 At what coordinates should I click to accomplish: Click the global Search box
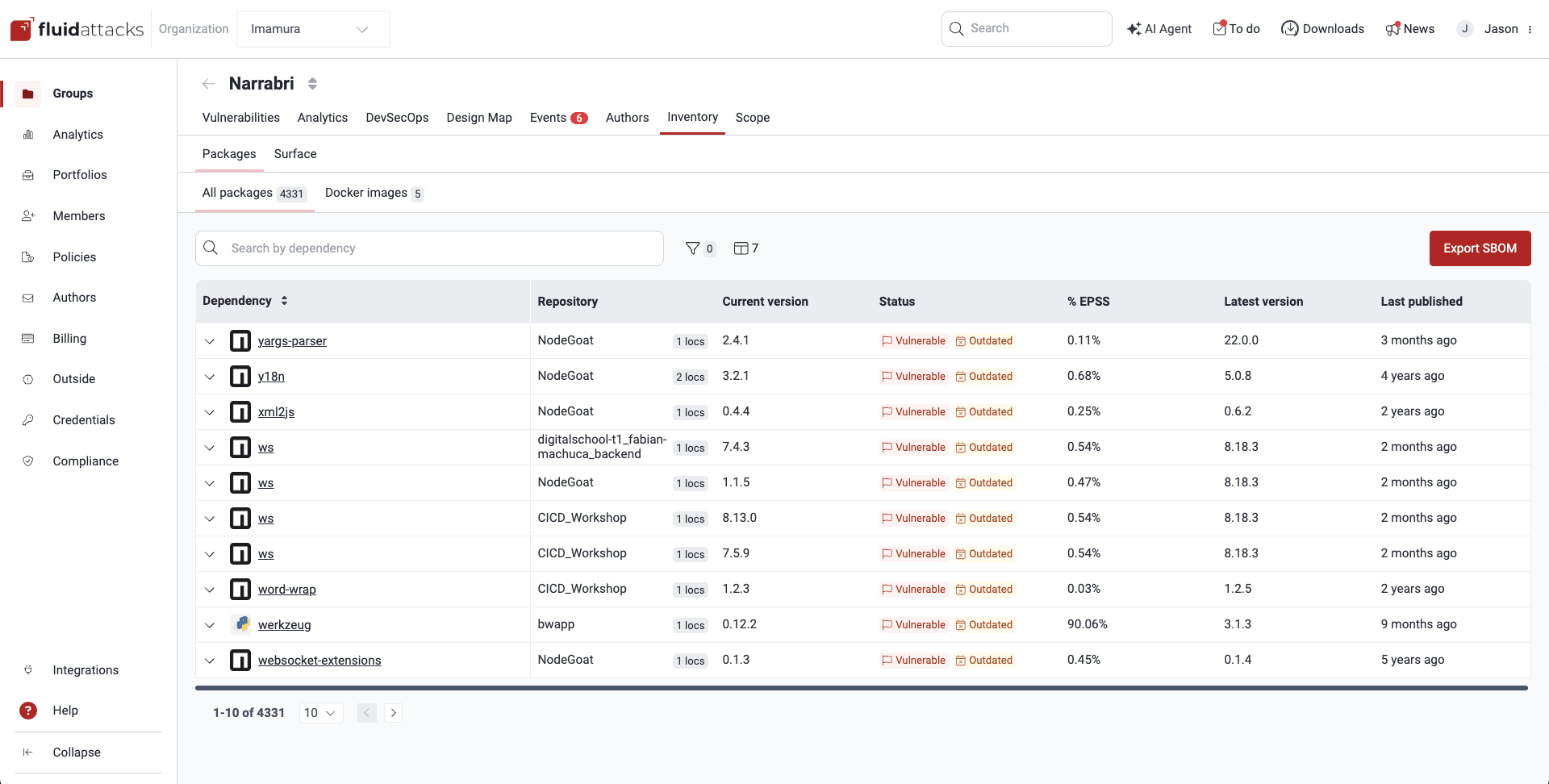click(x=1026, y=29)
